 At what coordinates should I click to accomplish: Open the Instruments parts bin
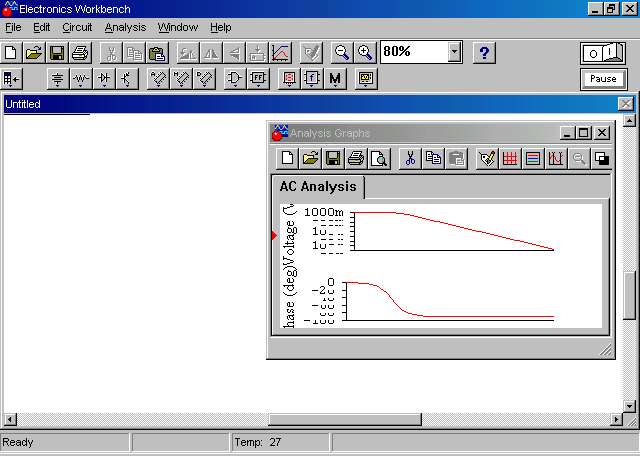pos(366,78)
